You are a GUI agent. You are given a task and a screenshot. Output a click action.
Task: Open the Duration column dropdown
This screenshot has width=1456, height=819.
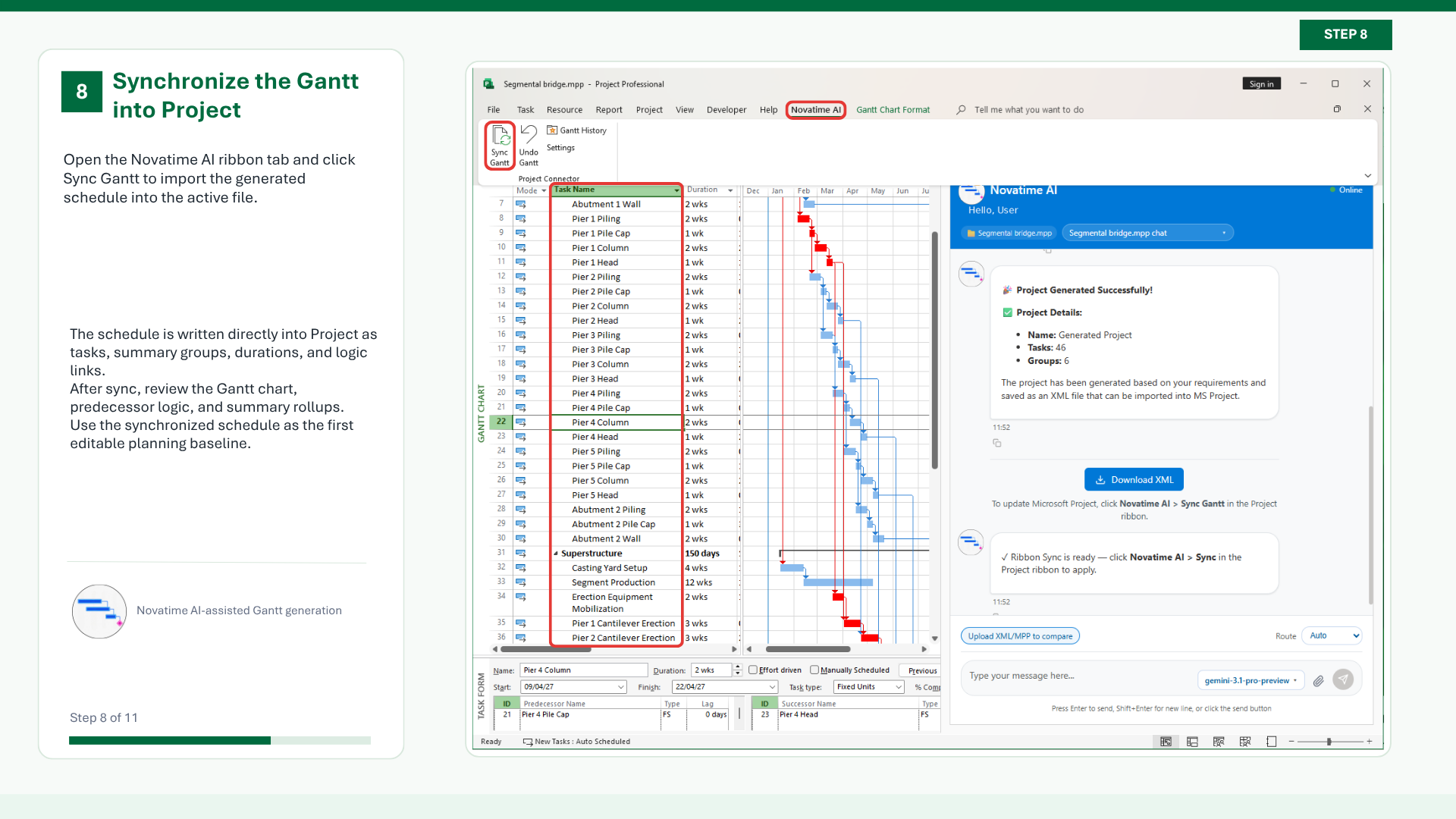coord(730,190)
